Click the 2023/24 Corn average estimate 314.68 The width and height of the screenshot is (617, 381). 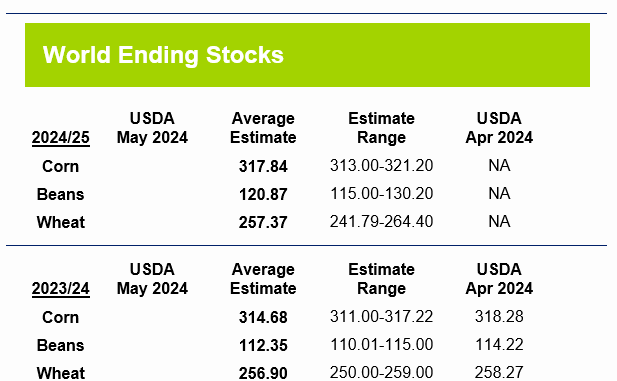tap(263, 317)
